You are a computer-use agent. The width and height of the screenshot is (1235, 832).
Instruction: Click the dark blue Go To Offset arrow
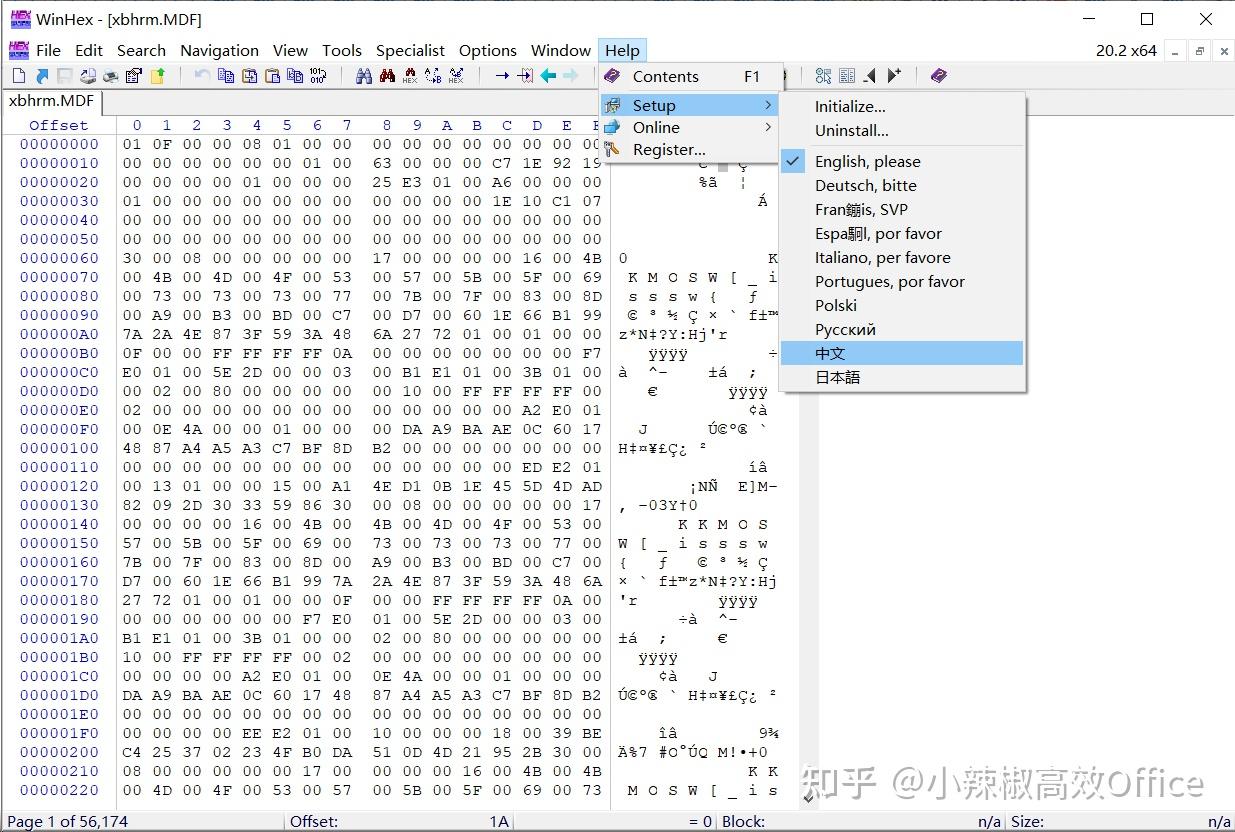(x=502, y=76)
